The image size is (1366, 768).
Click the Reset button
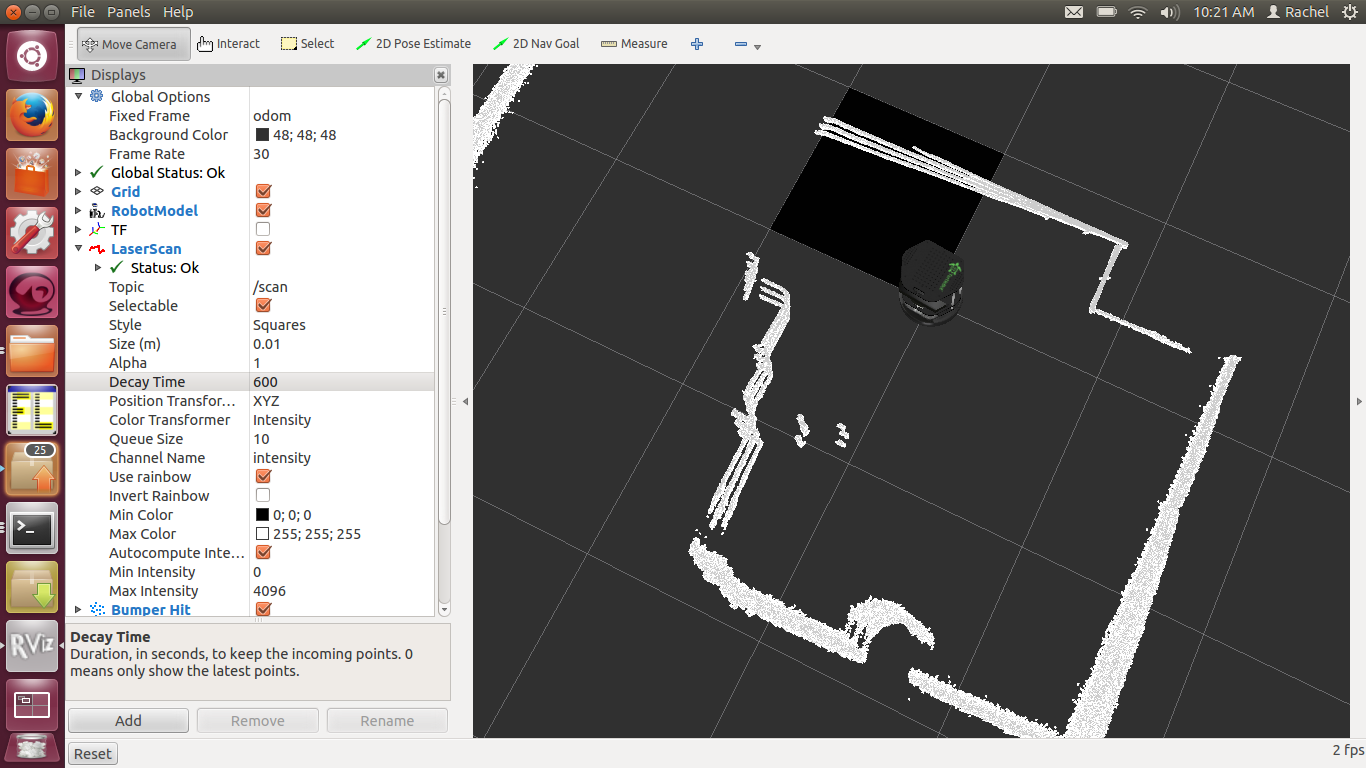click(93, 754)
